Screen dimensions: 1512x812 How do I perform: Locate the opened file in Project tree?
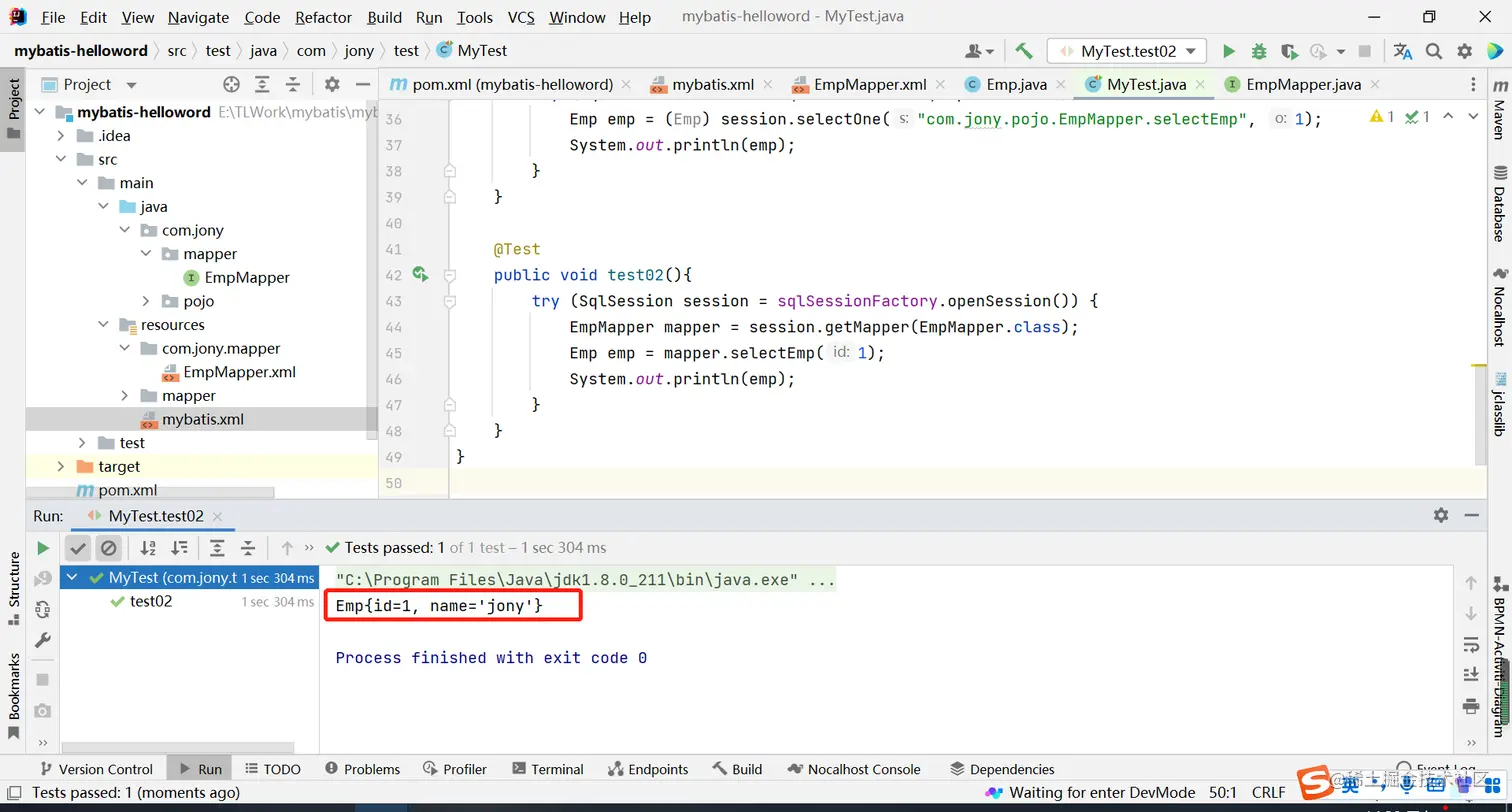point(232,85)
